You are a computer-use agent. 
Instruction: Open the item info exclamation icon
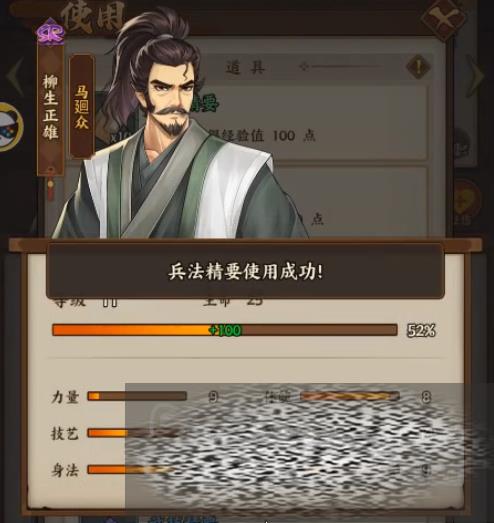pyautogui.click(x=418, y=67)
